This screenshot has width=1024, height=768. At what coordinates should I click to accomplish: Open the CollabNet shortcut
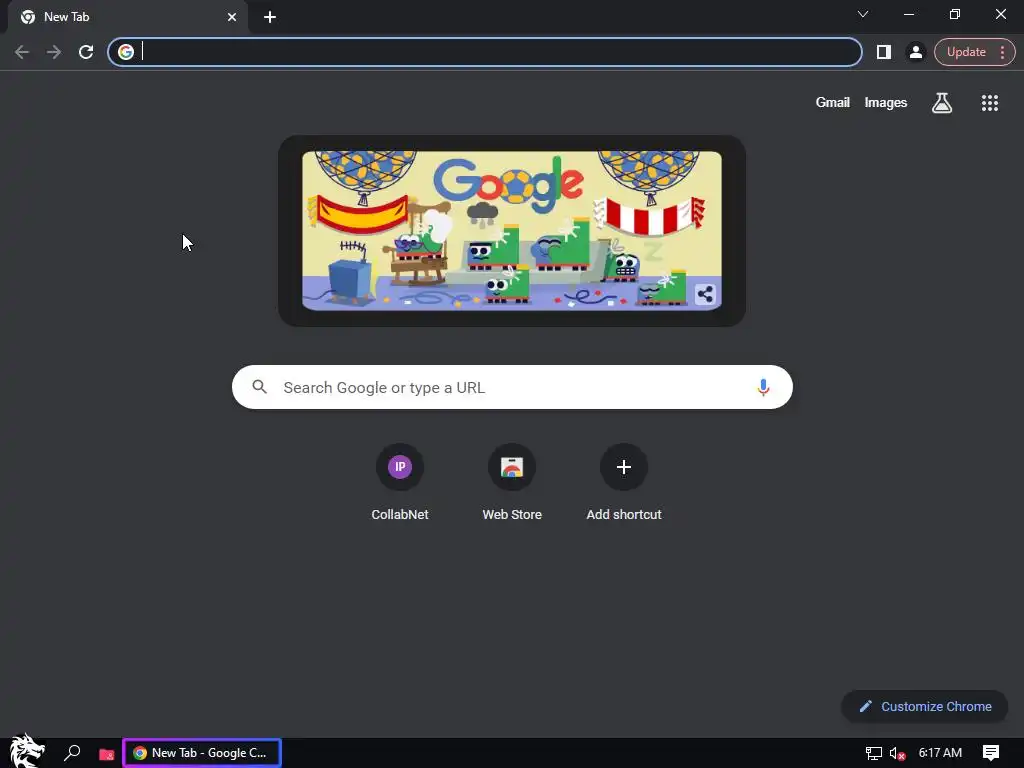pyautogui.click(x=400, y=483)
